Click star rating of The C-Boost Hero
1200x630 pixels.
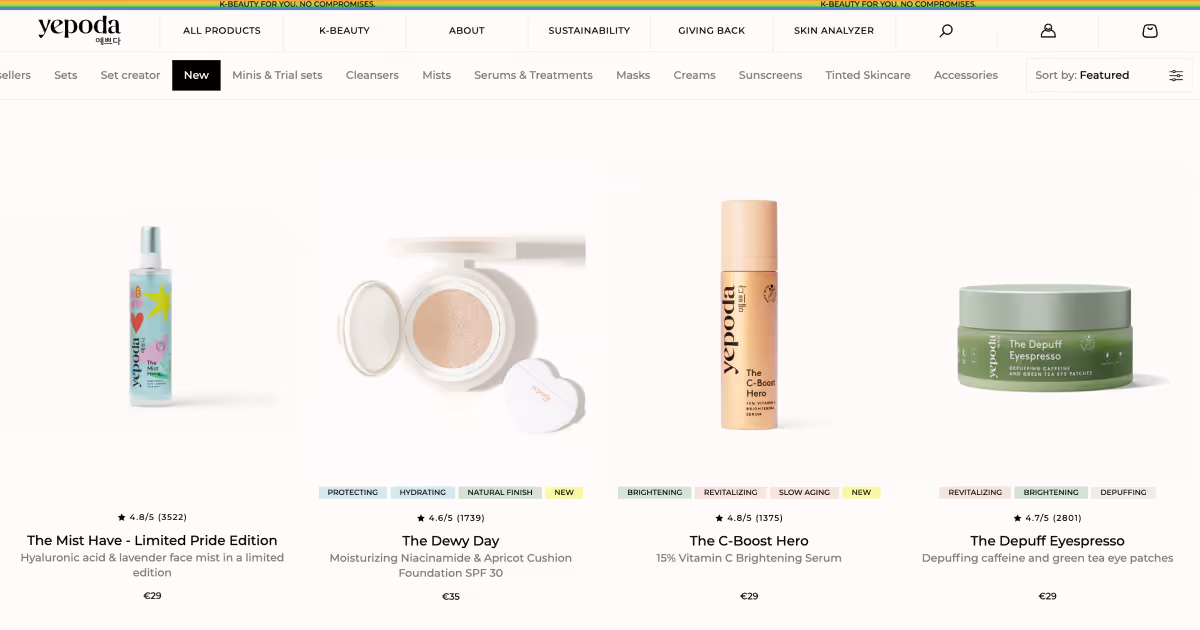749,518
